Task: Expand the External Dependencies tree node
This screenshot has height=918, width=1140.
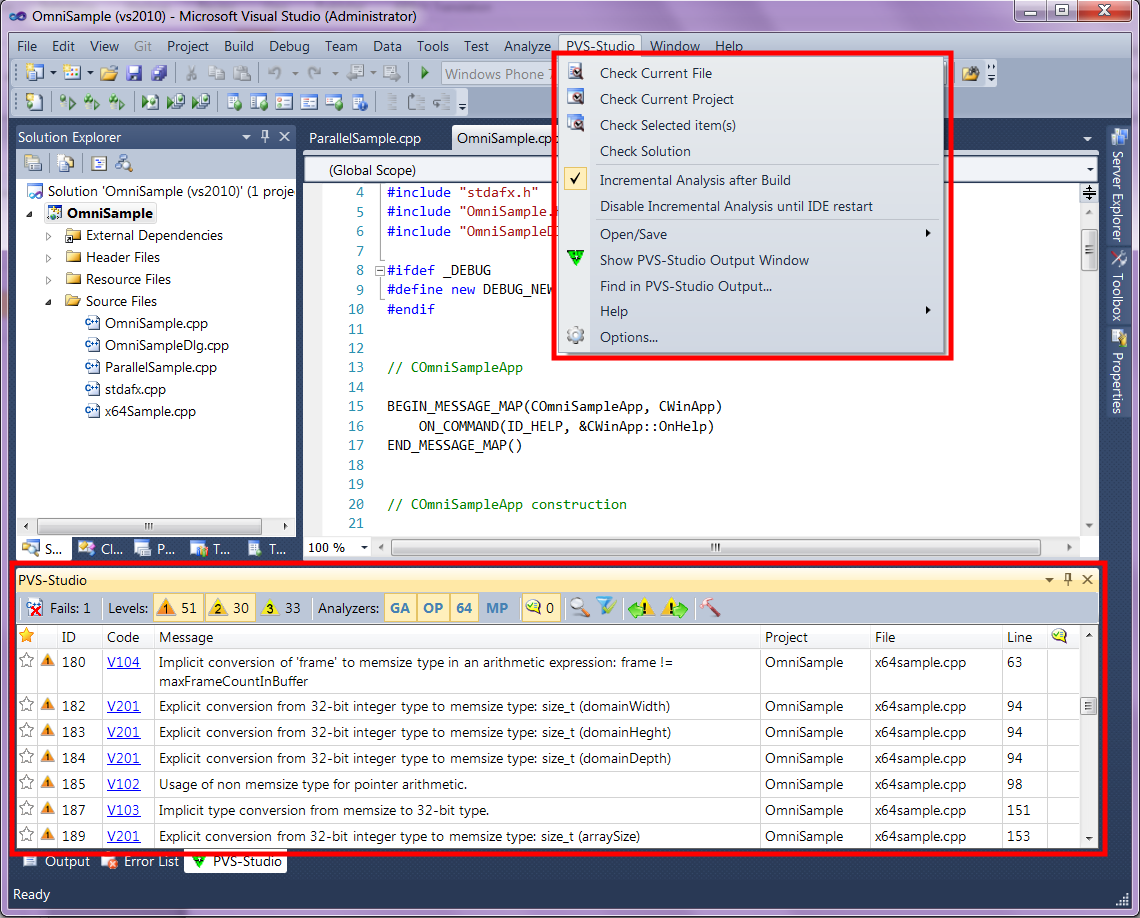Action: [x=49, y=236]
